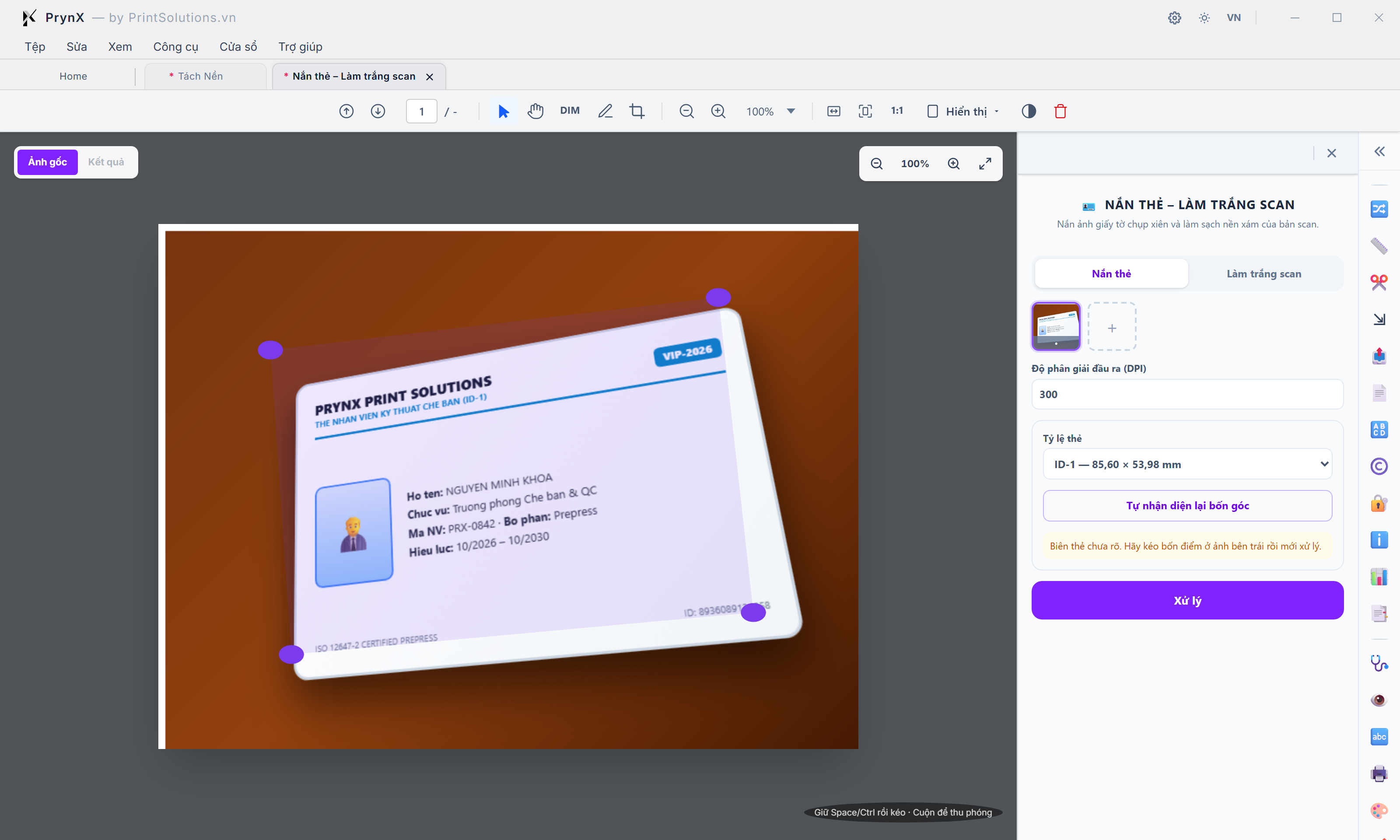This screenshot has width=1400, height=840.
Task: Select the hand pan tool
Action: click(x=535, y=111)
